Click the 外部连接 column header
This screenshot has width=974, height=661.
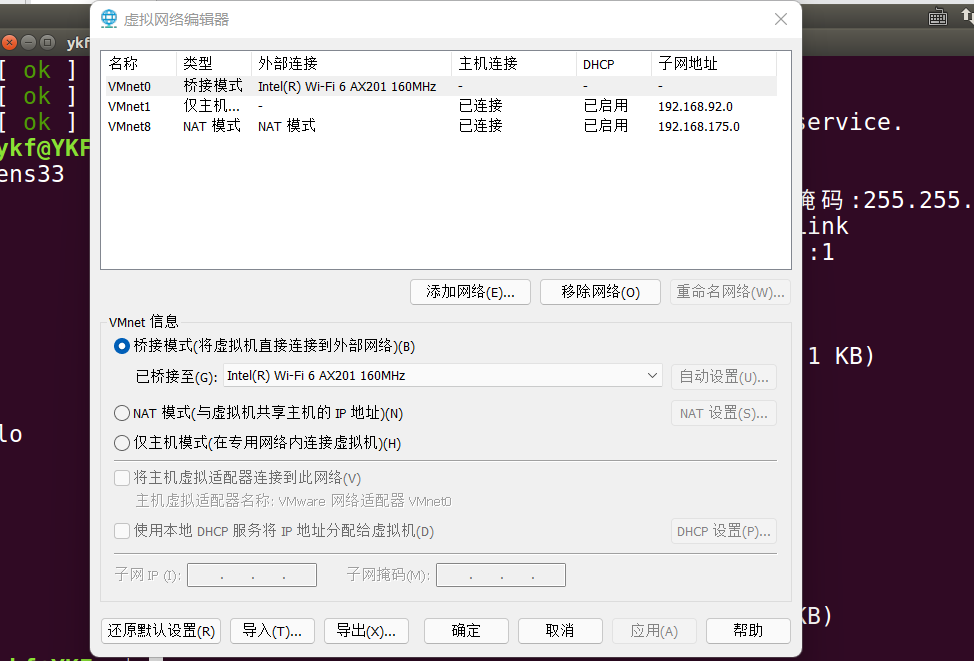pos(352,63)
